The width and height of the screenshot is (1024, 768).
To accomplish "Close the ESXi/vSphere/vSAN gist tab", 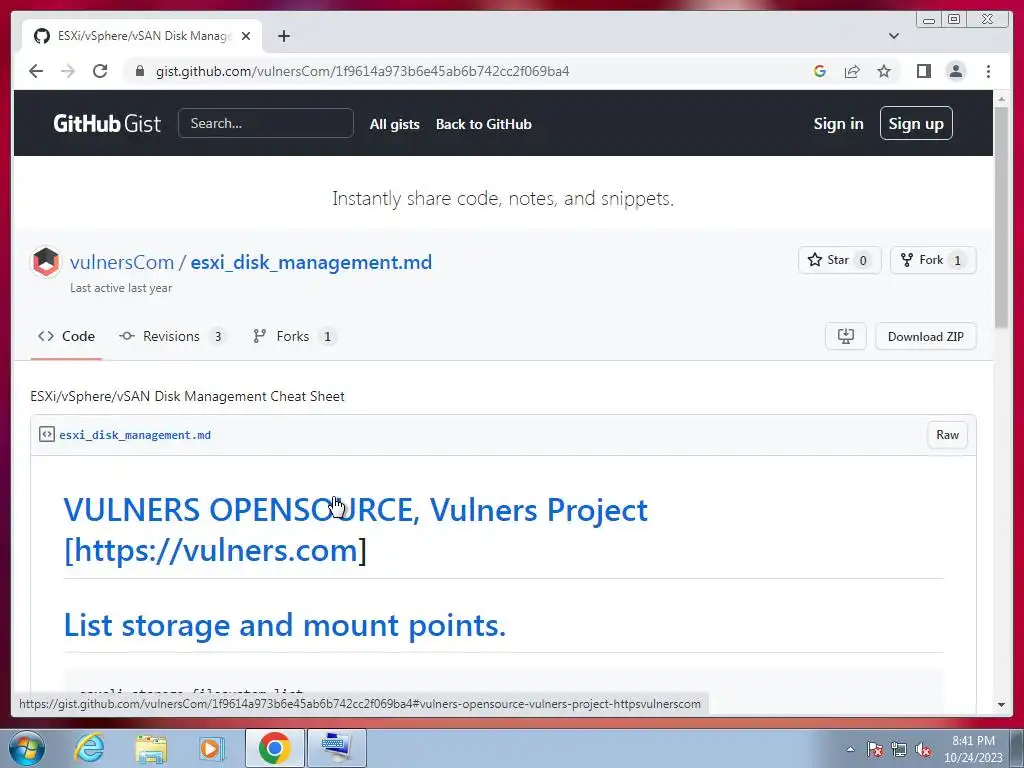I will coord(246,36).
